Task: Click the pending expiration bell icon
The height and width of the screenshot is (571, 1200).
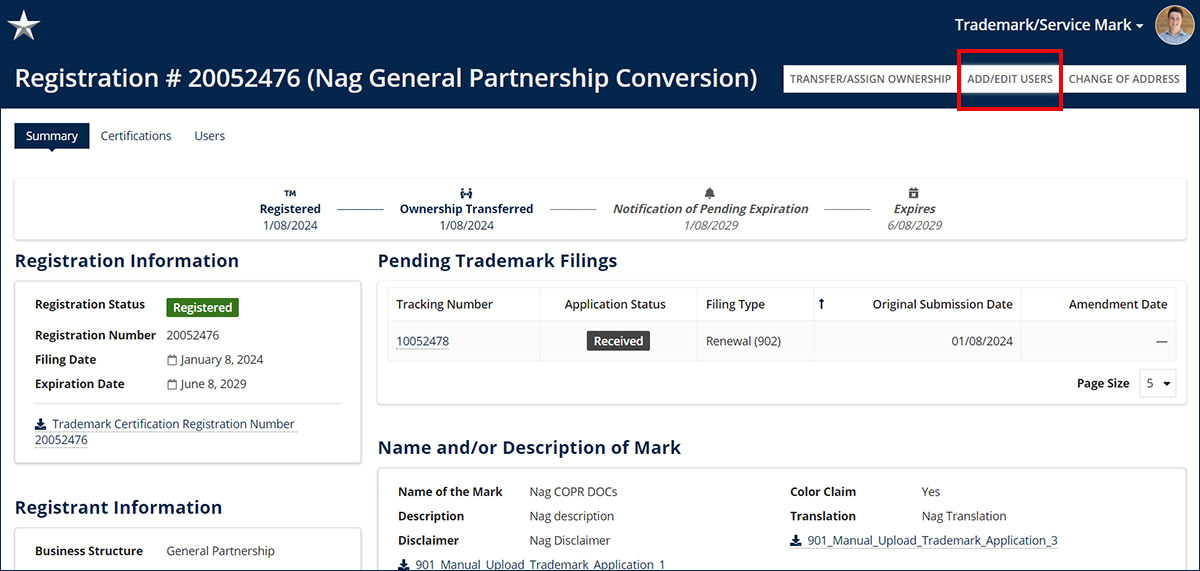Action: 710,193
